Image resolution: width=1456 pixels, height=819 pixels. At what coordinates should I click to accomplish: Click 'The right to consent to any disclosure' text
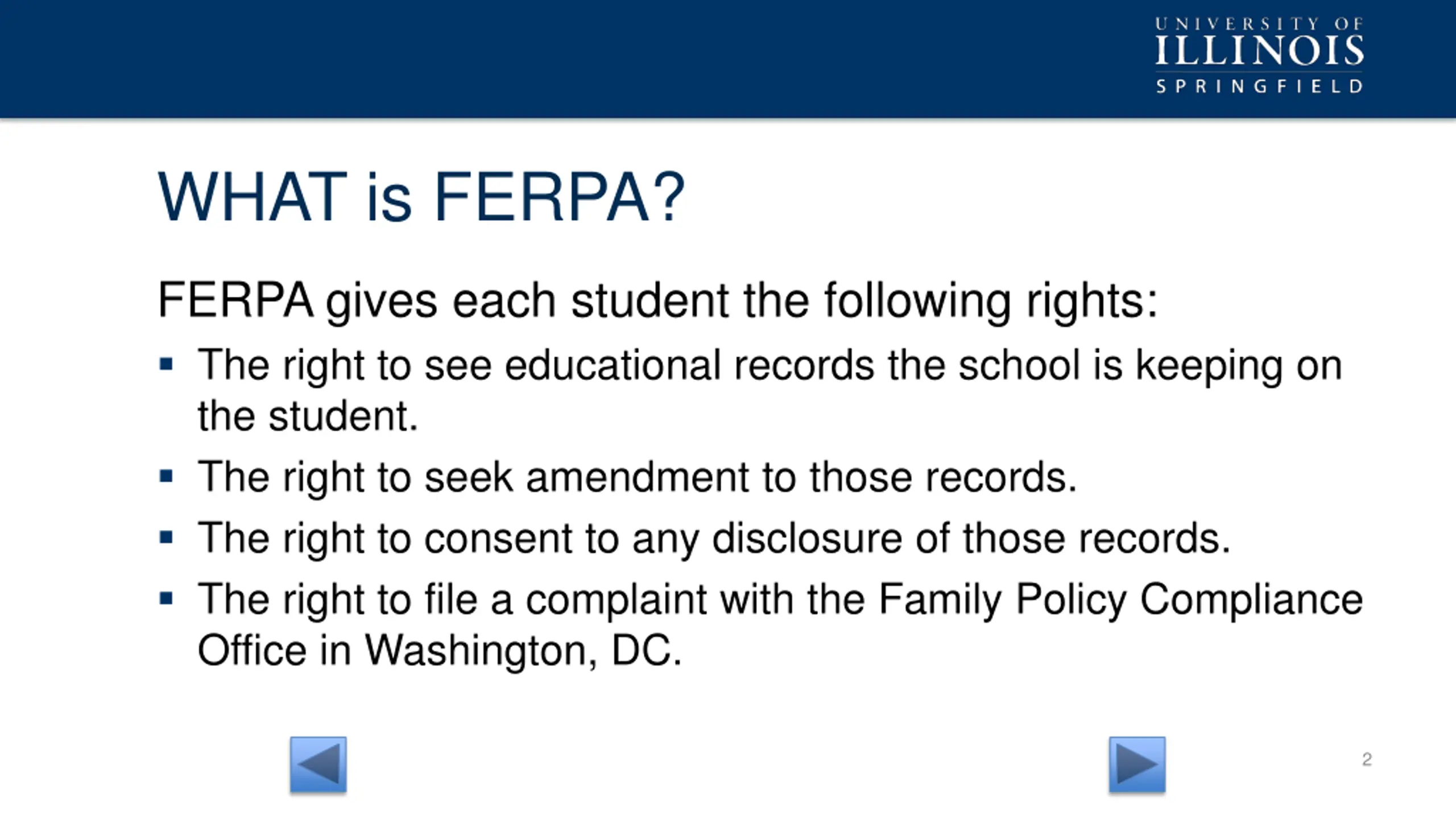pyautogui.click(x=714, y=539)
